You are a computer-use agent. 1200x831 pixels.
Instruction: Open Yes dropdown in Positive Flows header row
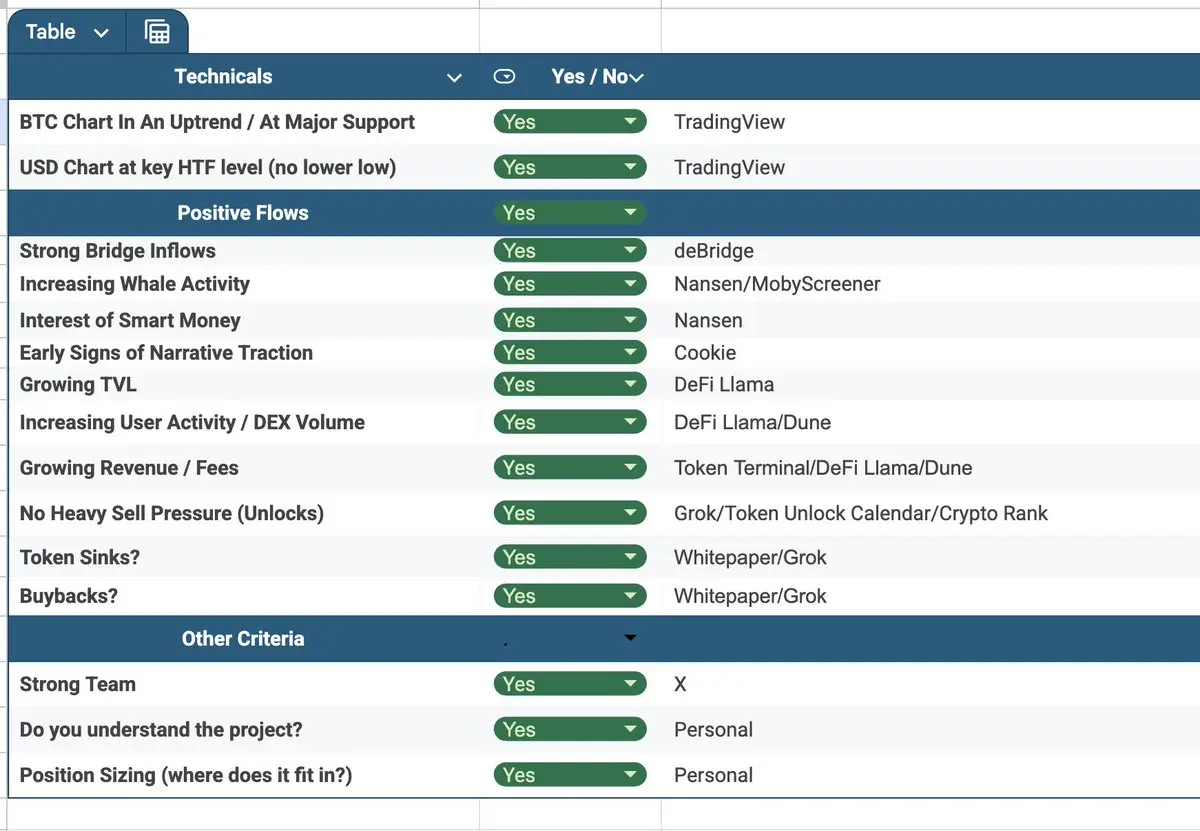tap(570, 213)
